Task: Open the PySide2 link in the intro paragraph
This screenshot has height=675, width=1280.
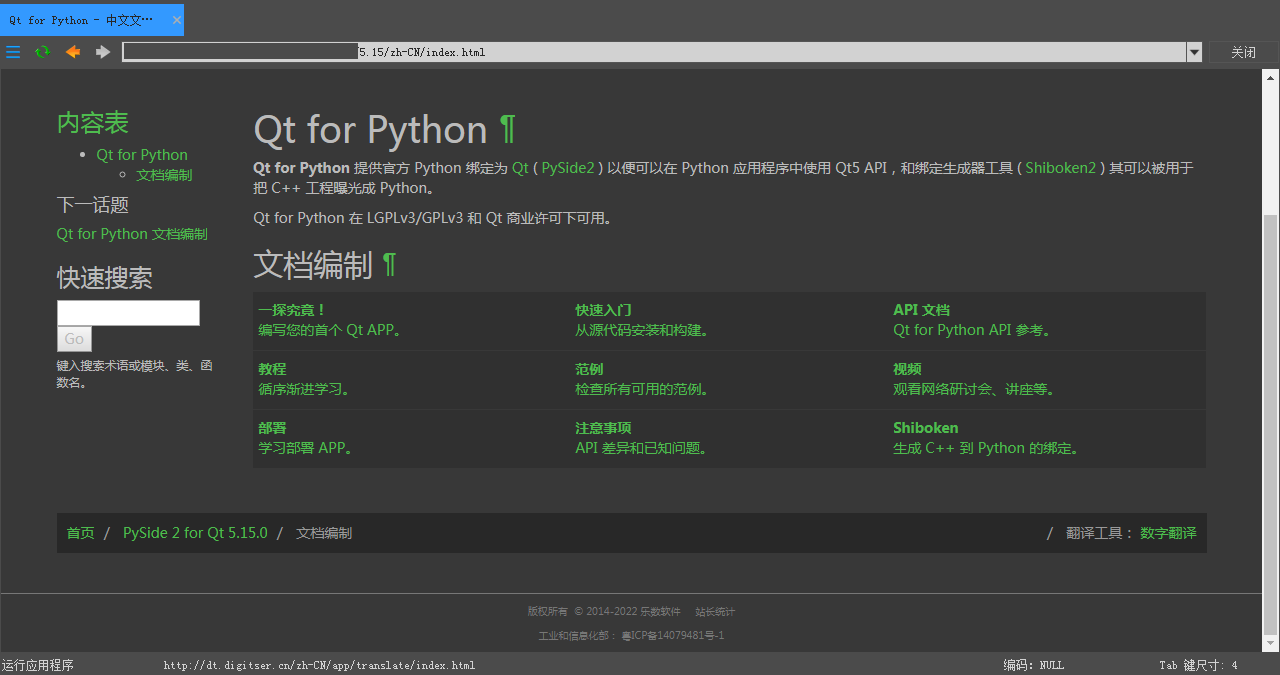Action: pos(567,168)
